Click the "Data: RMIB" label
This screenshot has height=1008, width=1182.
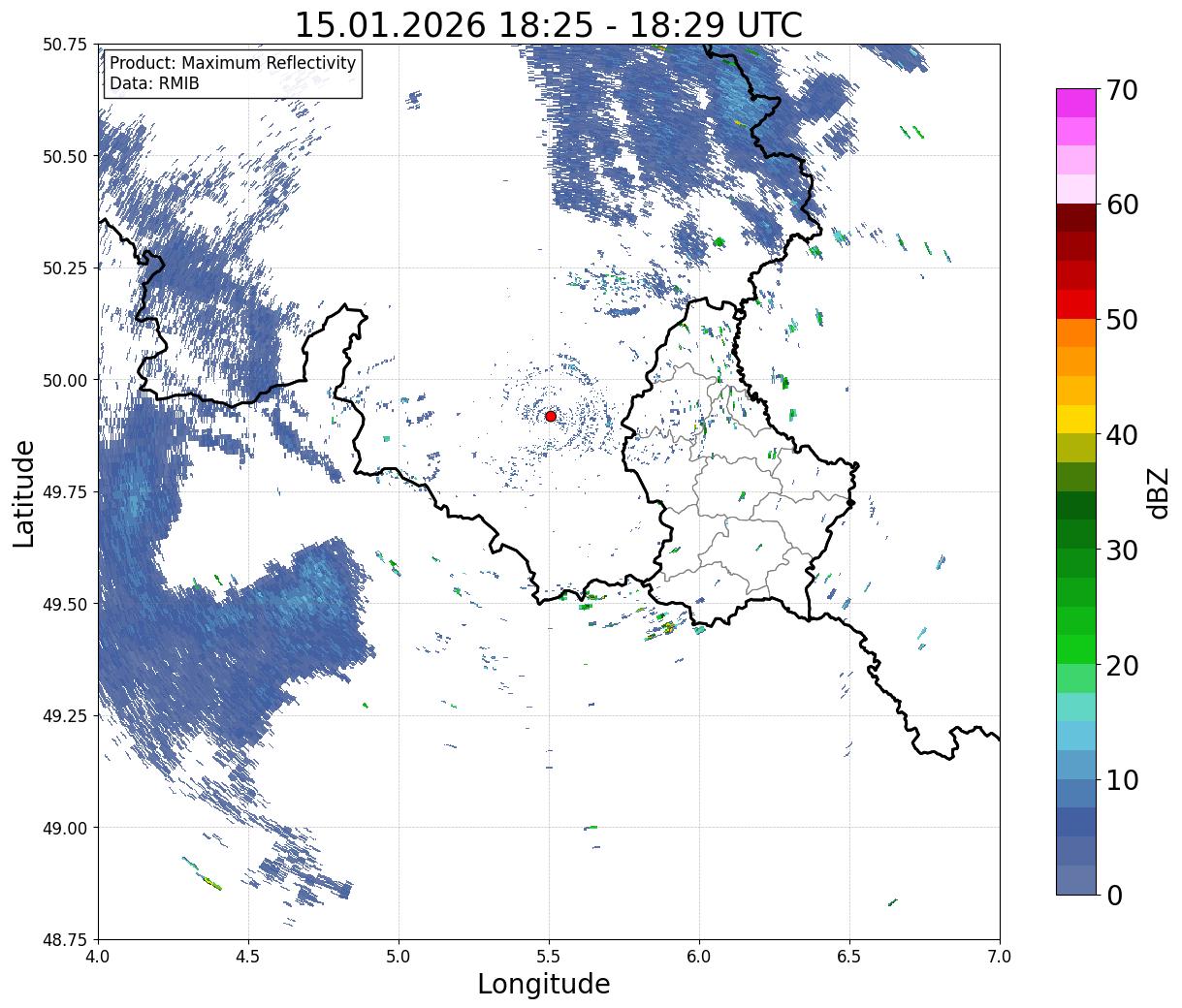tap(154, 83)
